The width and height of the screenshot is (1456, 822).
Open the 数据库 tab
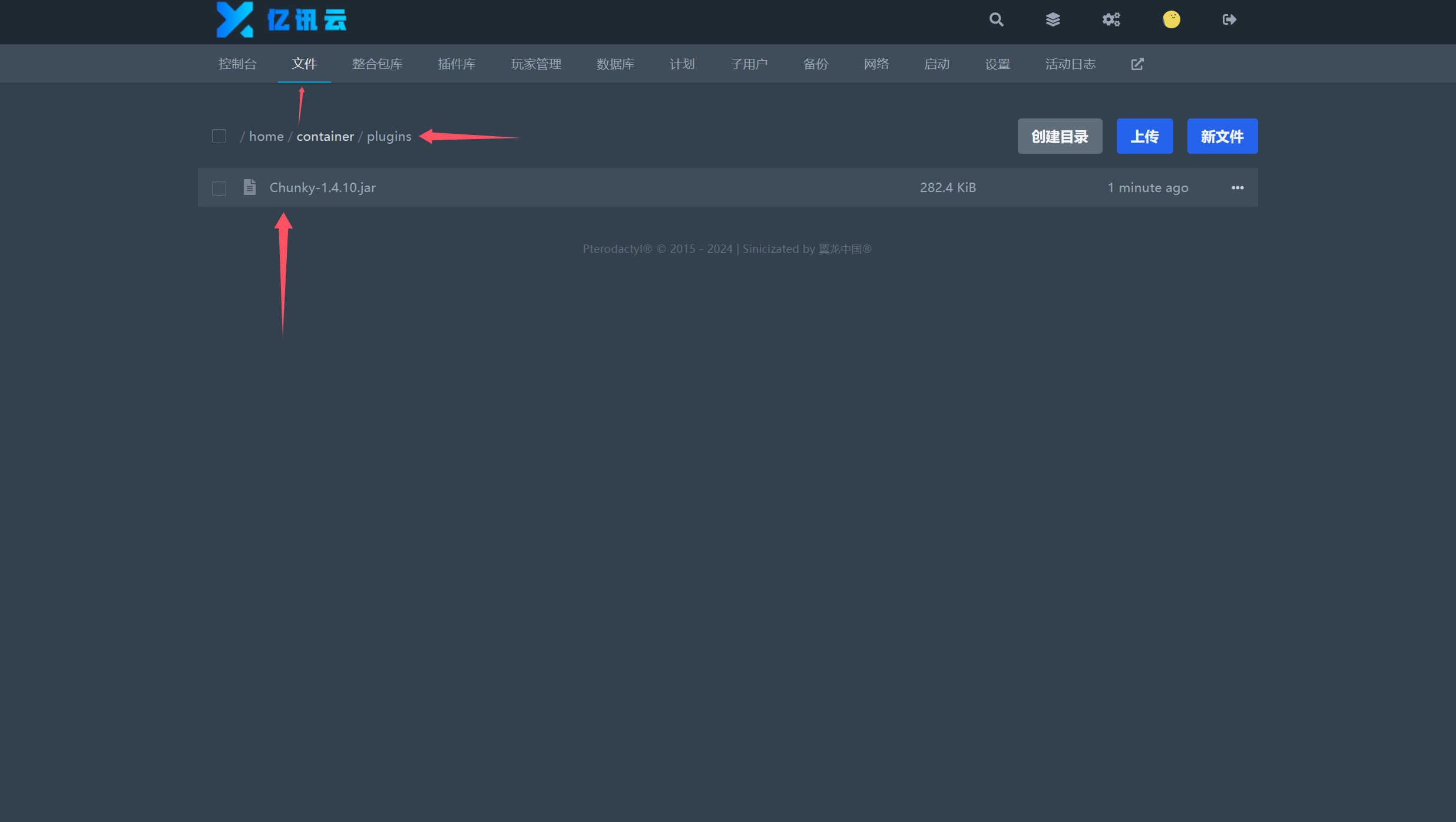pyautogui.click(x=616, y=64)
